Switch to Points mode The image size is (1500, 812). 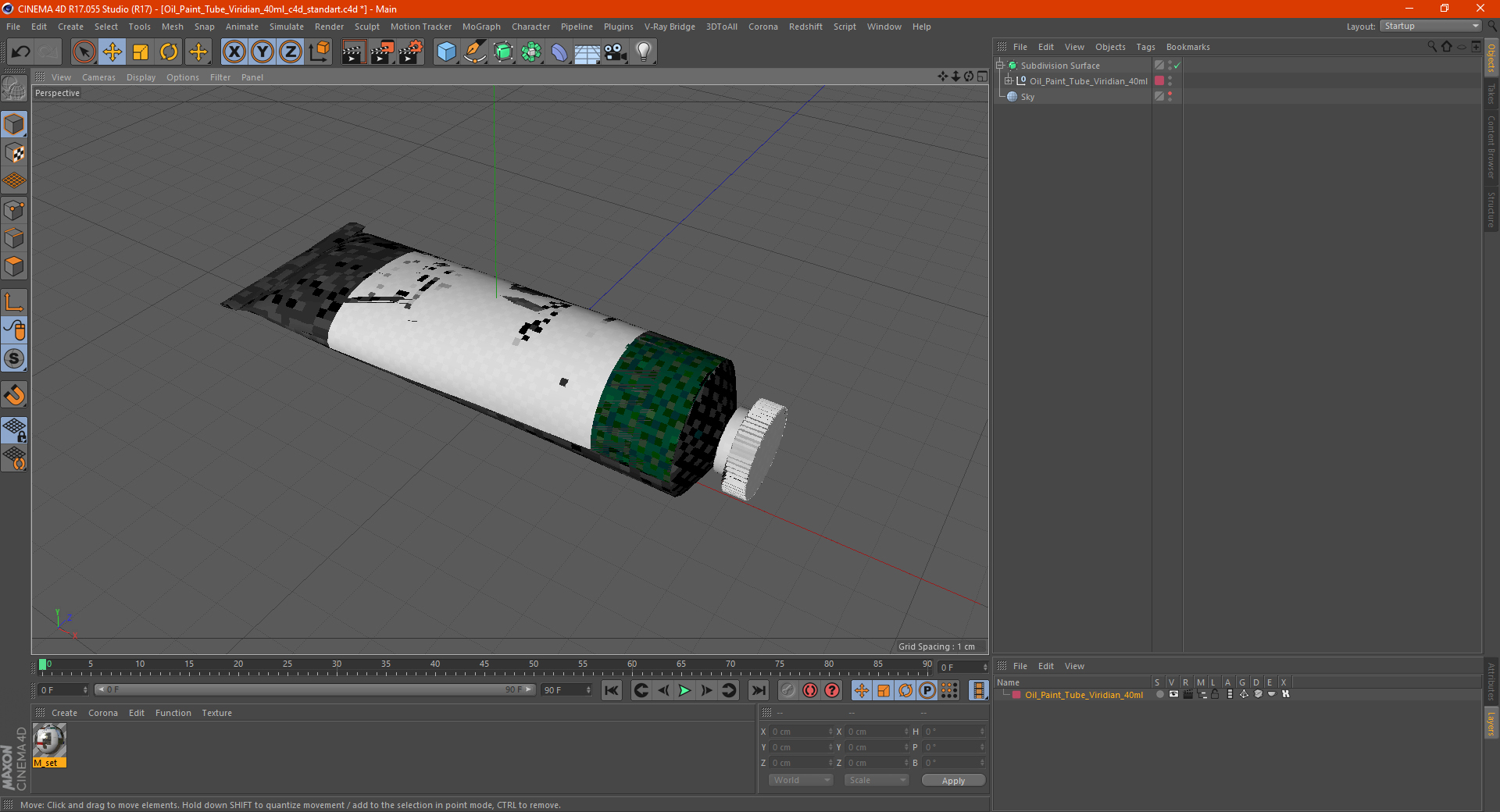click(14, 210)
